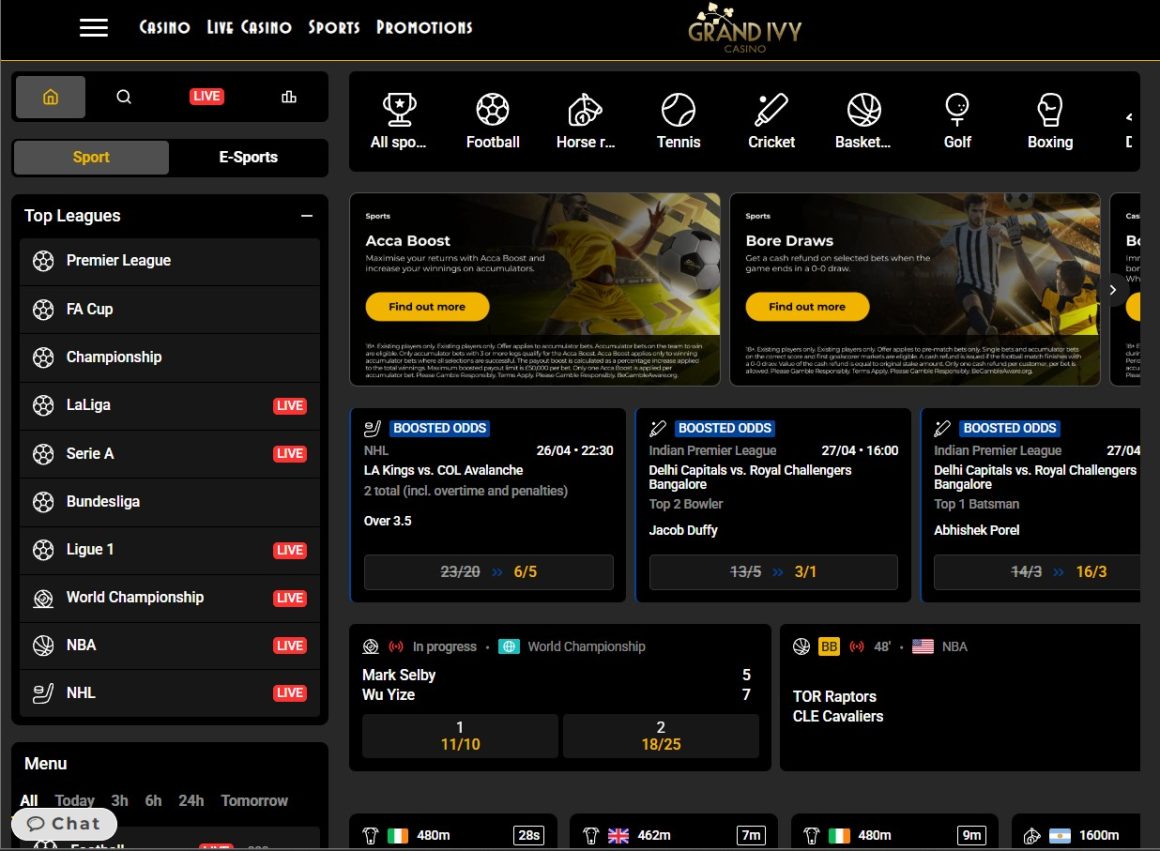This screenshot has width=1160, height=851.
Task: Go to the sportsbook home icon
Action: tap(50, 97)
